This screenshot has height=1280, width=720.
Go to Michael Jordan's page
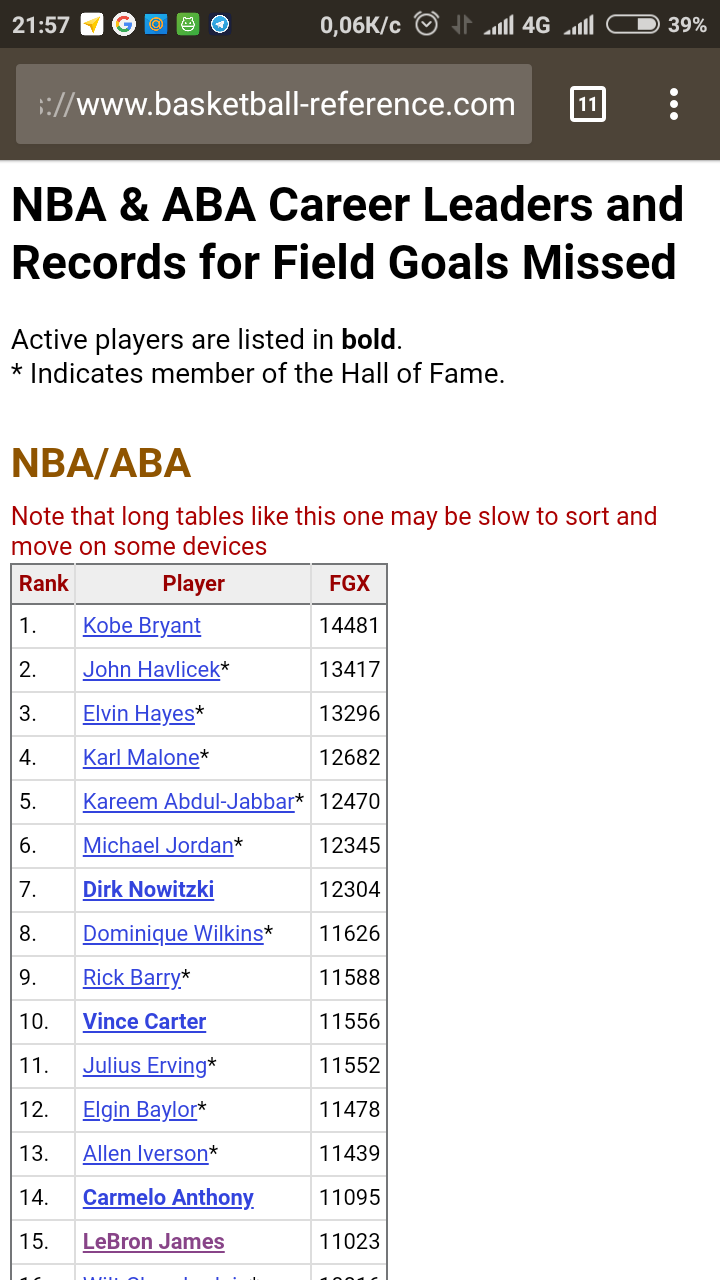158,846
